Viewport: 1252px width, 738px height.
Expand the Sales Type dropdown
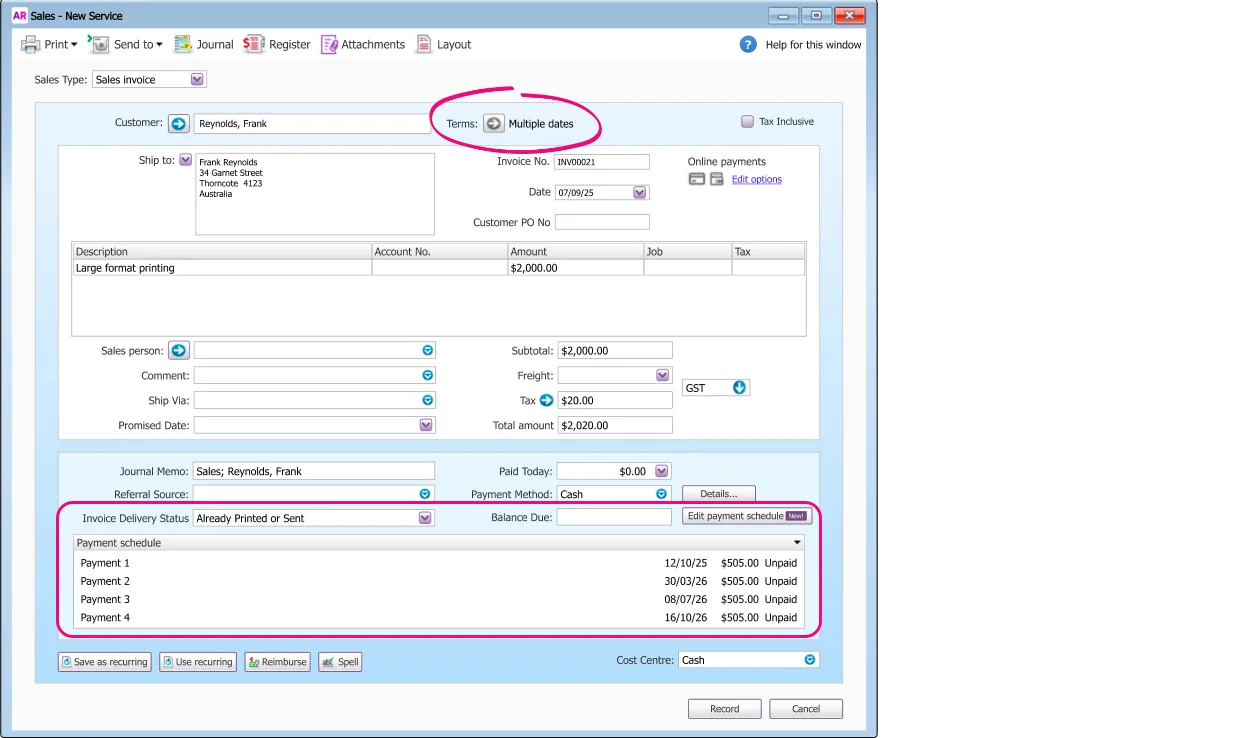197,80
